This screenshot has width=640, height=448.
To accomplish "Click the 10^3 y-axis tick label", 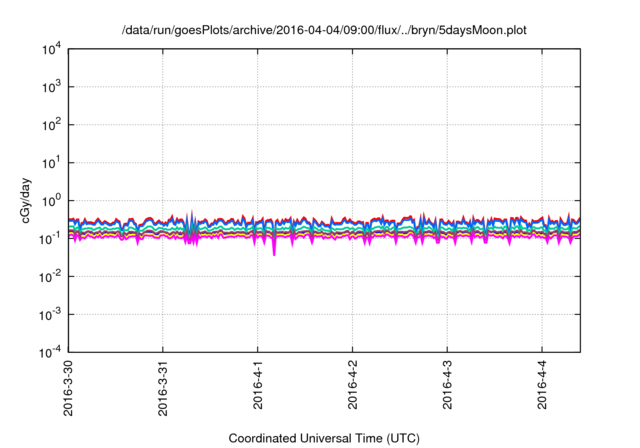I will tap(51, 87).
